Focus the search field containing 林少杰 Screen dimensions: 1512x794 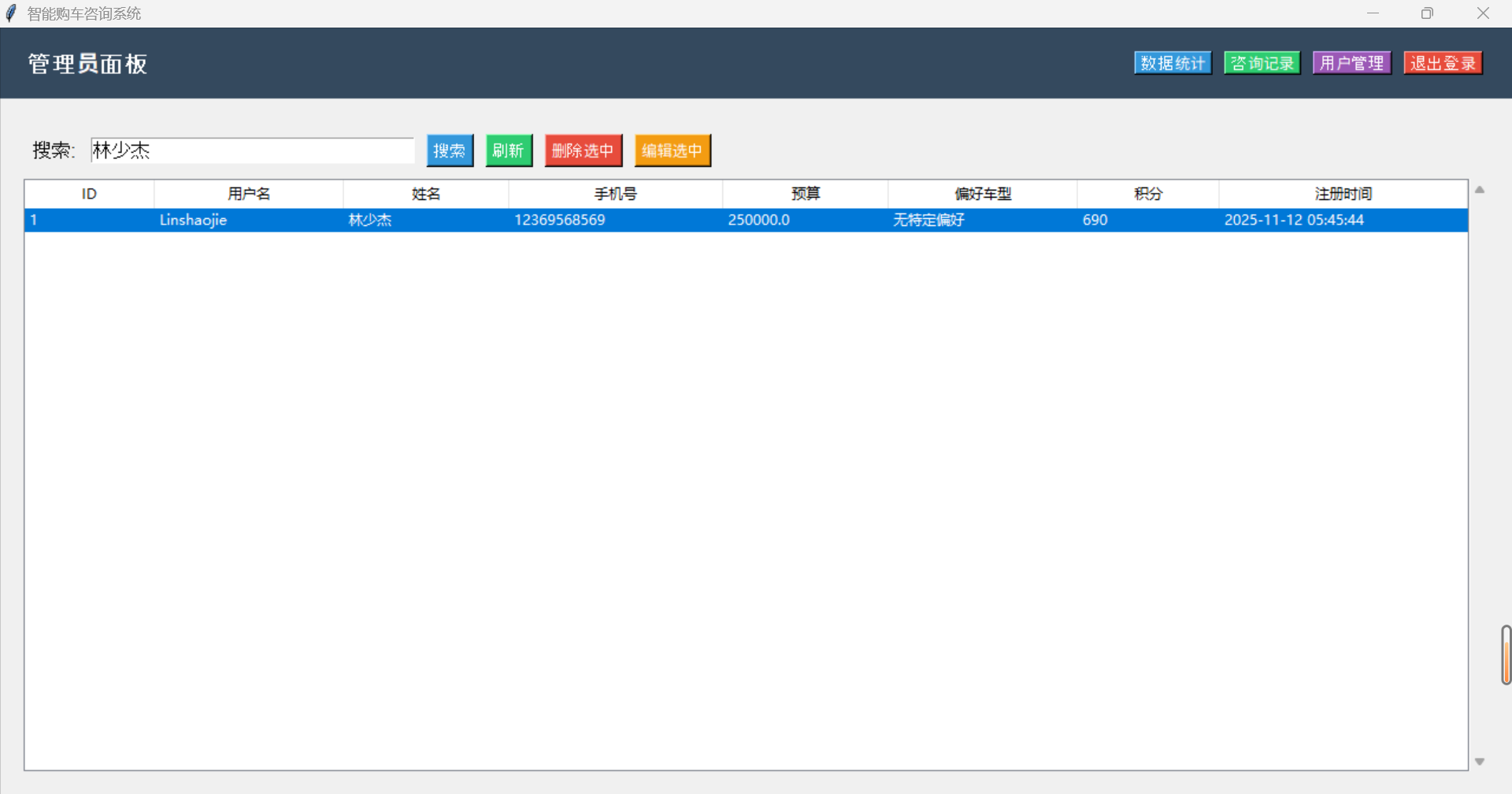[x=252, y=150]
